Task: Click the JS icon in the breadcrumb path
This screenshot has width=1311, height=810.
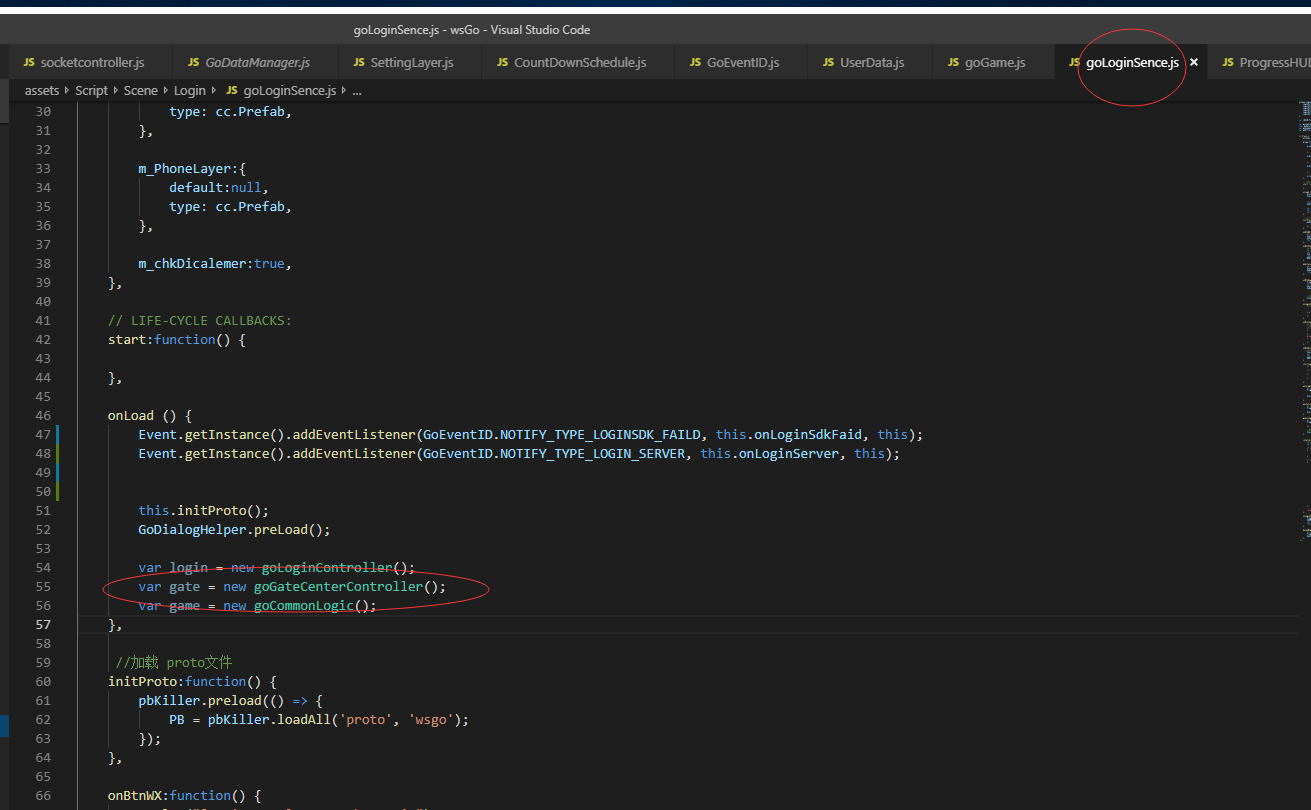Action: (232, 90)
